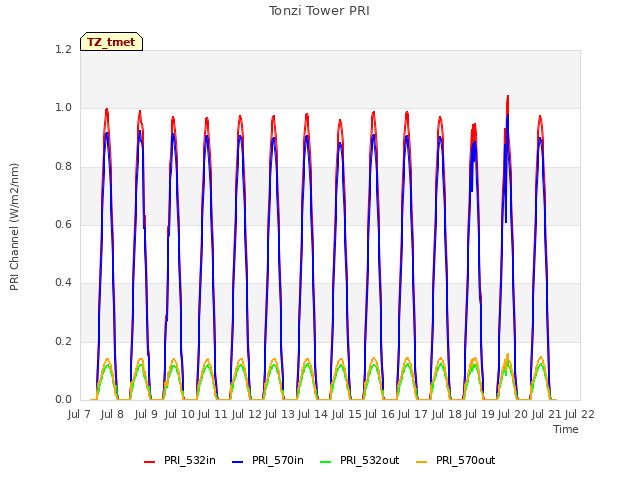Click the Jul 10 x-axis tick label
Viewport: 640px width, 480px height.
click(x=179, y=415)
